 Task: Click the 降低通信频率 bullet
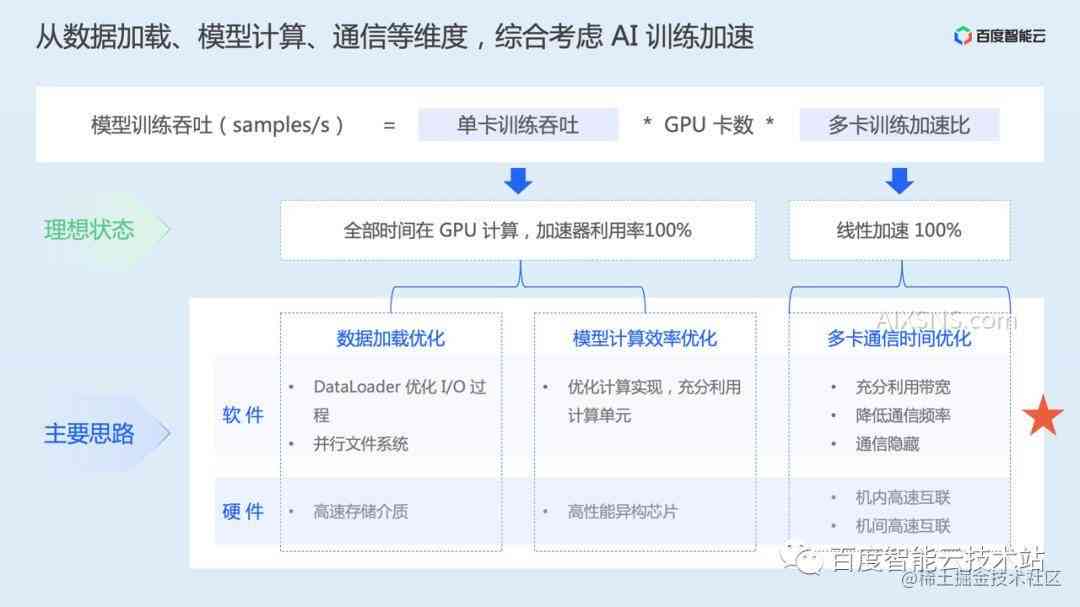903,415
